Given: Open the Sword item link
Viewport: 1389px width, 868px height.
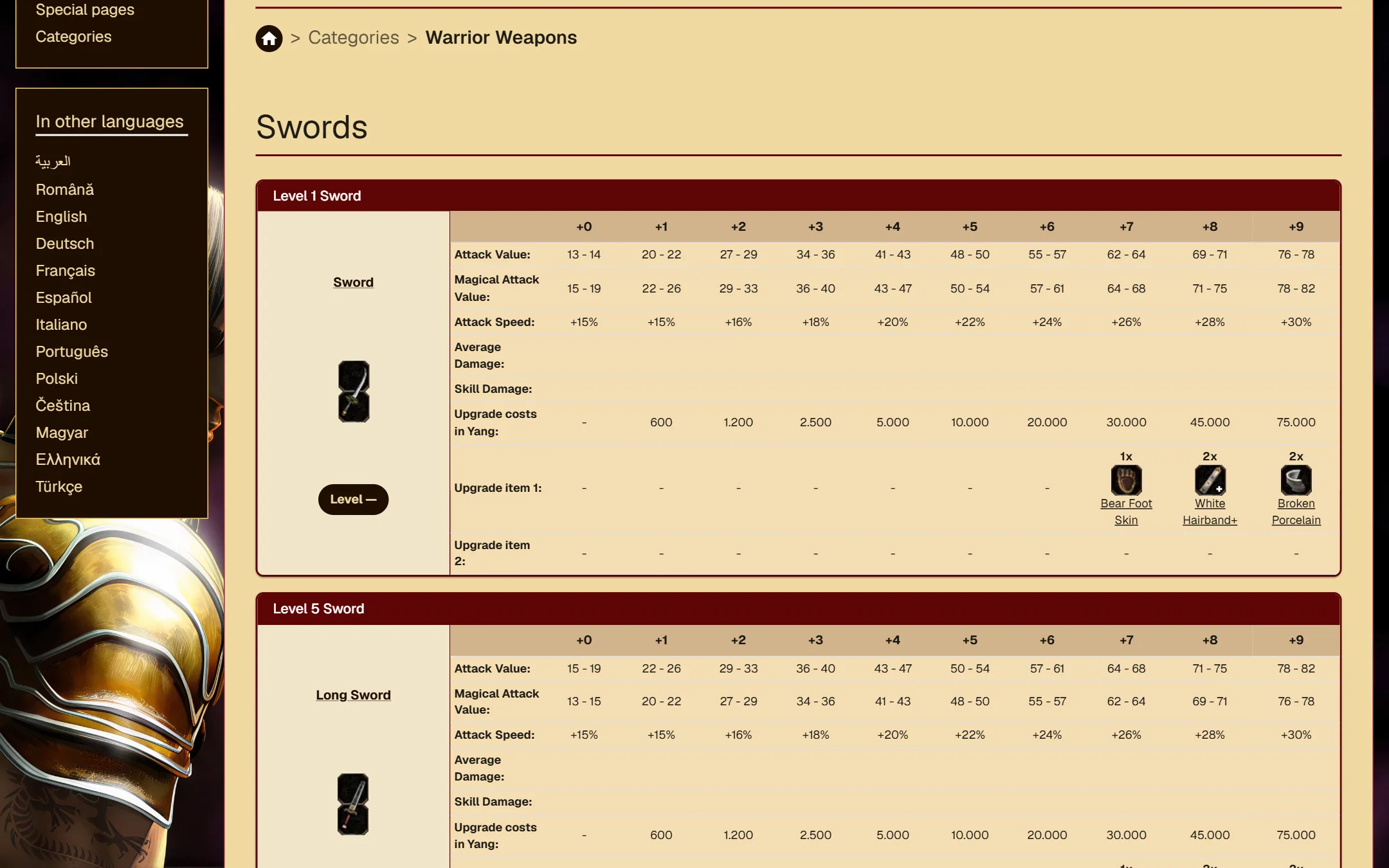Looking at the screenshot, I should 353,282.
